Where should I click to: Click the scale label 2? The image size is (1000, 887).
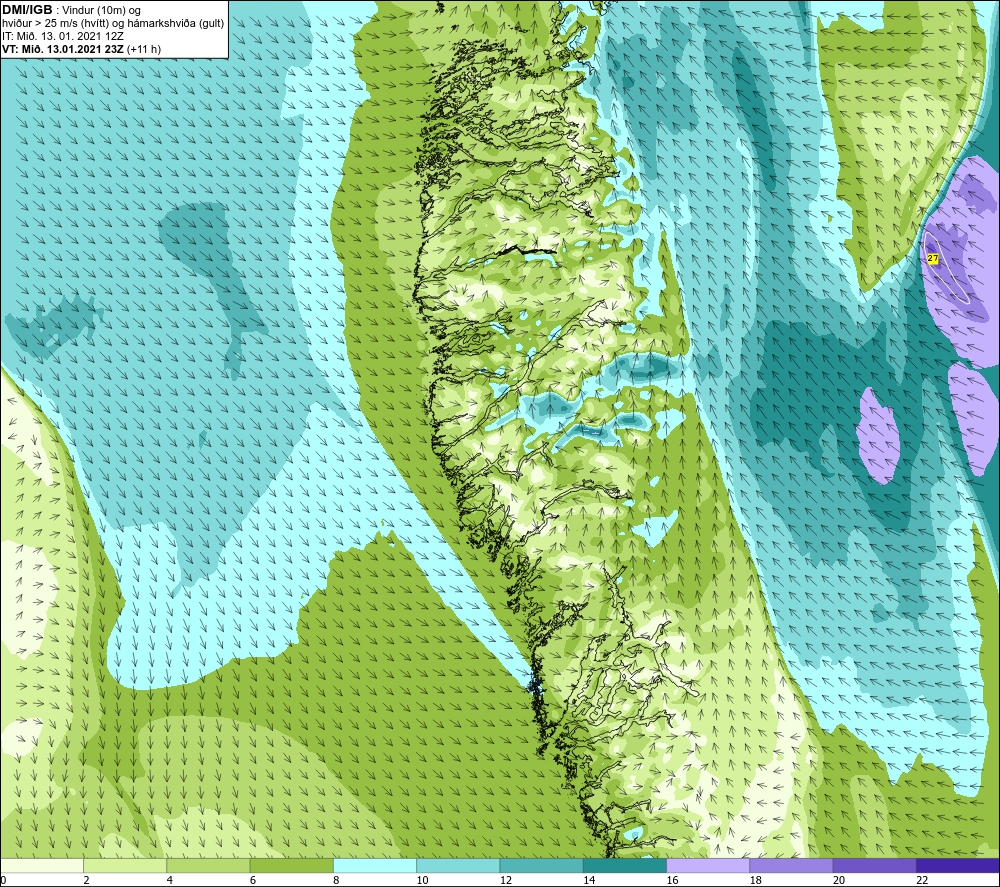click(86, 880)
